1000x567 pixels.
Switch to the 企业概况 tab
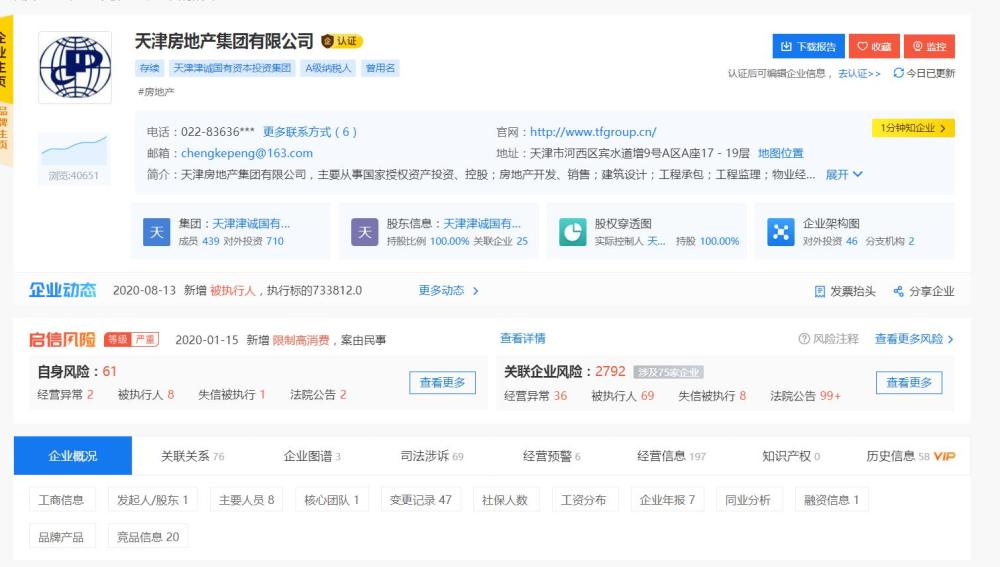coord(73,456)
